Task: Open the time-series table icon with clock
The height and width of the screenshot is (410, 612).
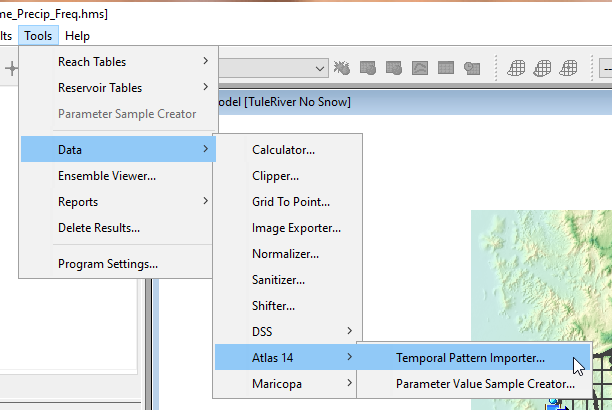Action: tap(472, 68)
